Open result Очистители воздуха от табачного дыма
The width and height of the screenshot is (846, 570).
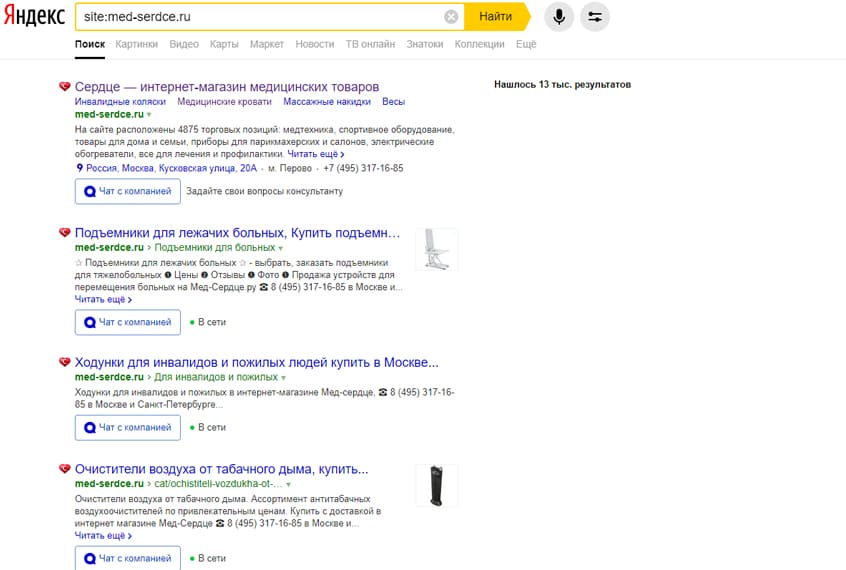[x=222, y=469]
